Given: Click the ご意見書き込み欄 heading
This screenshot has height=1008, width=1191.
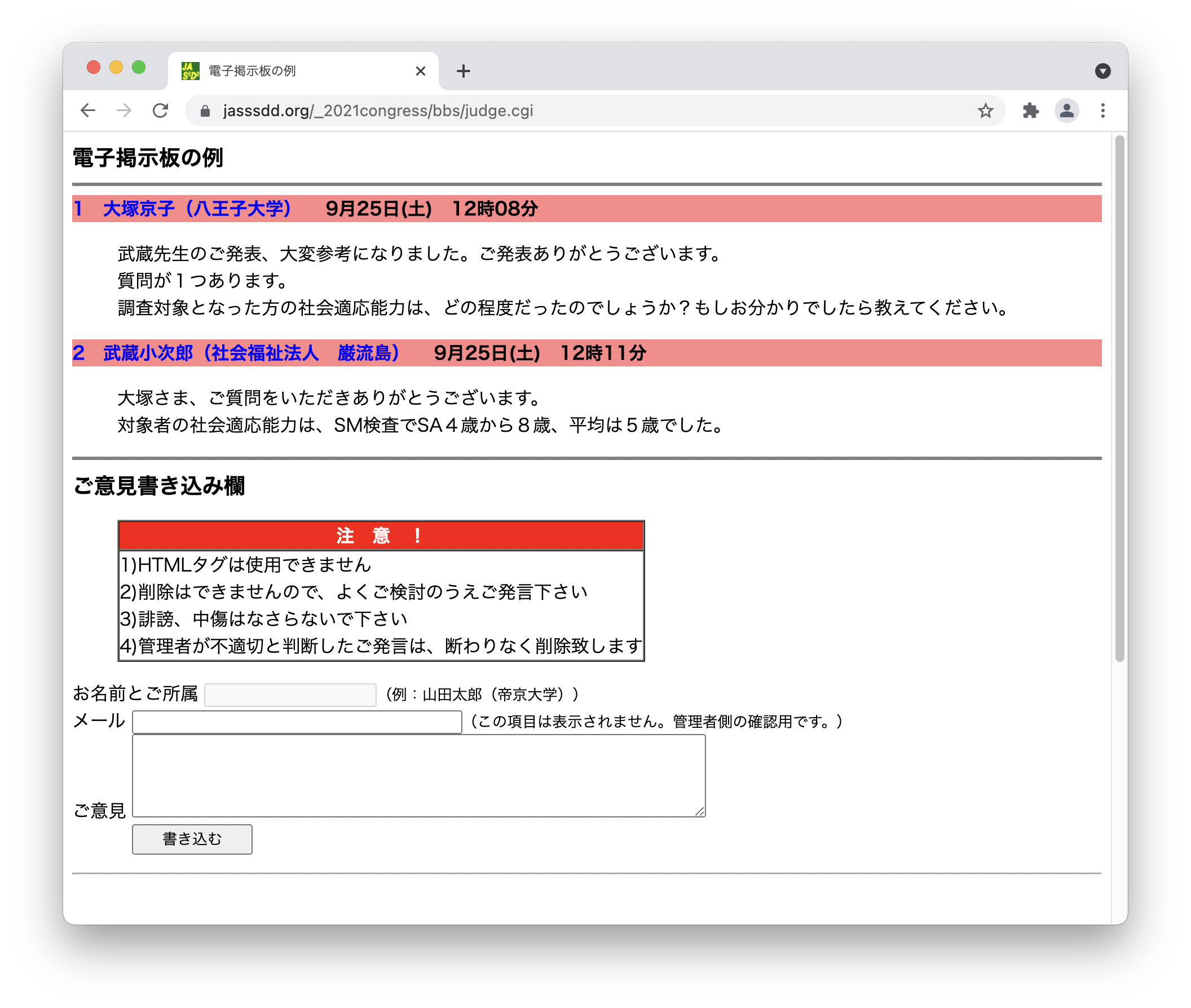Looking at the screenshot, I should (x=159, y=486).
